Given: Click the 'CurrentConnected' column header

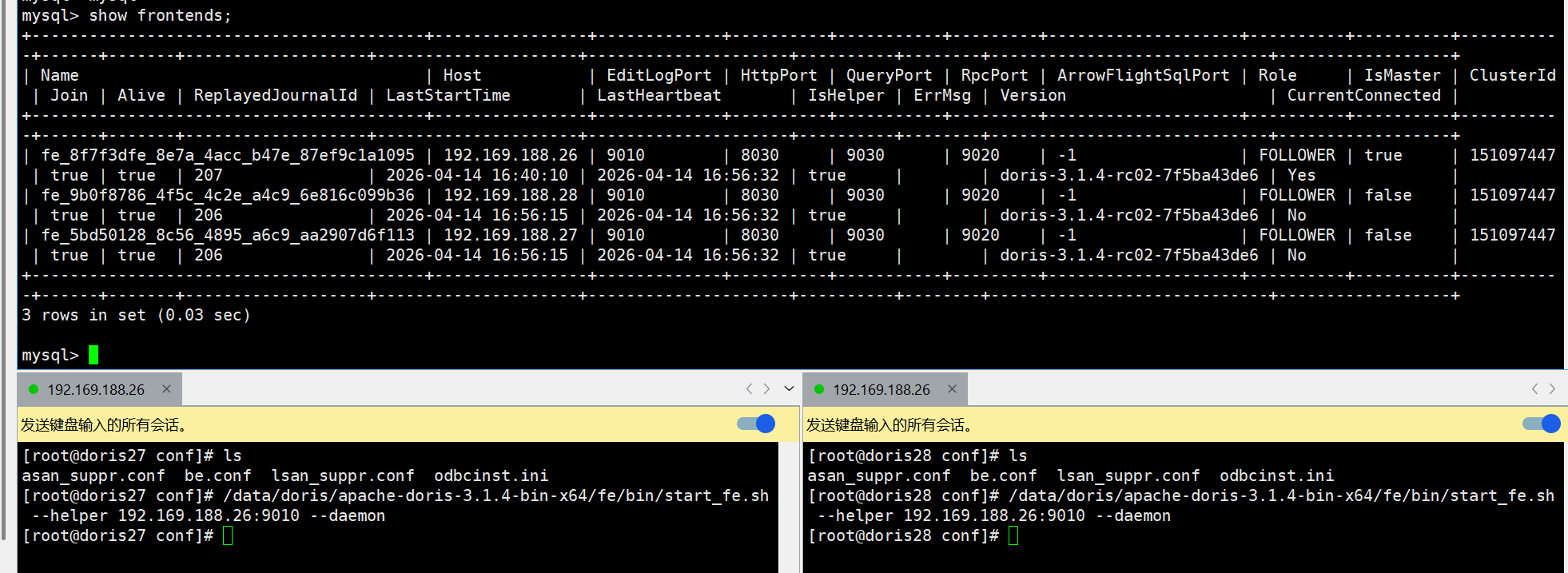Looking at the screenshot, I should (1364, 95).
